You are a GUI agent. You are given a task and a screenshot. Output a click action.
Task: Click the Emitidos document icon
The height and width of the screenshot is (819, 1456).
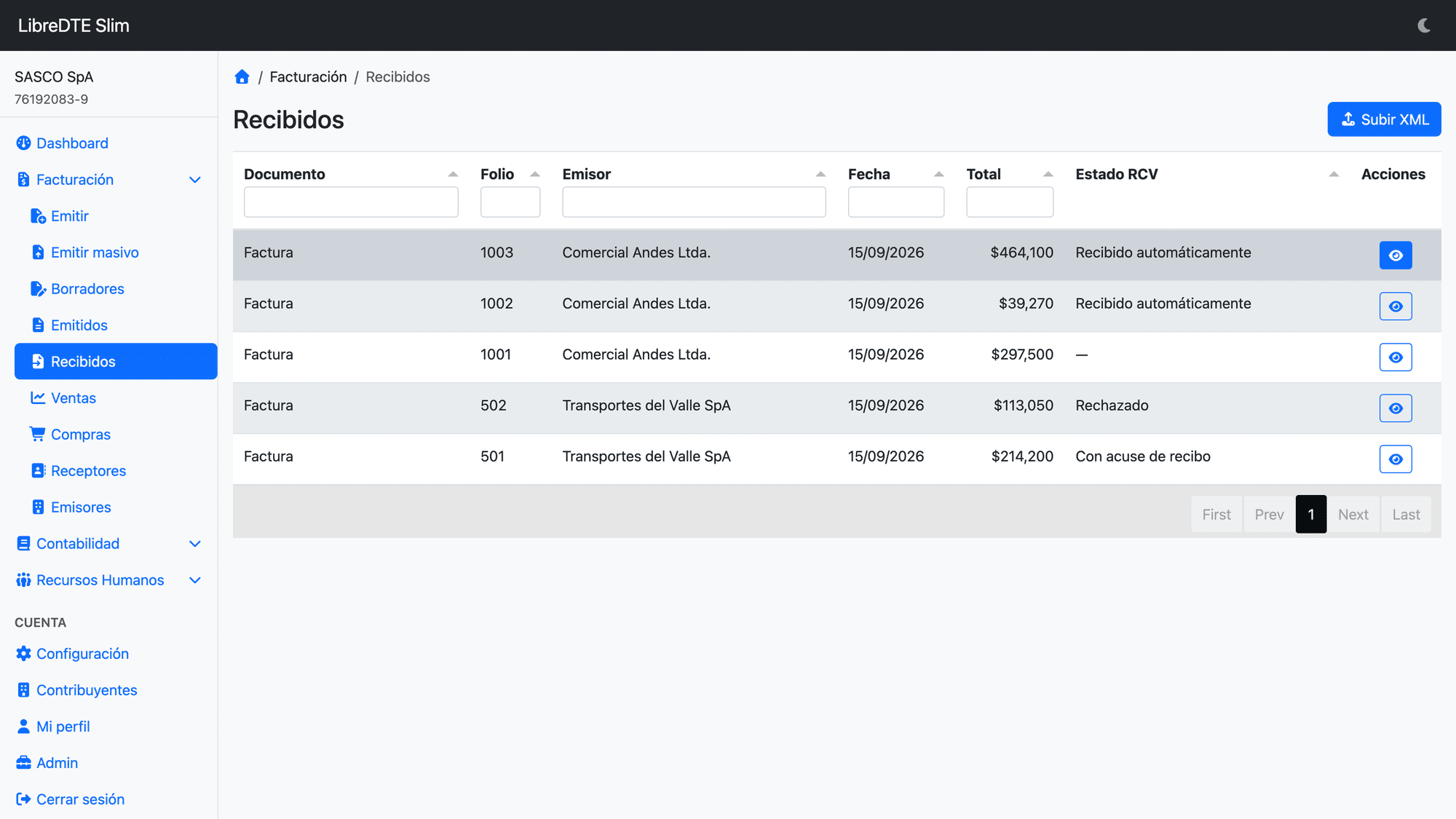click(x=38, y=325)
